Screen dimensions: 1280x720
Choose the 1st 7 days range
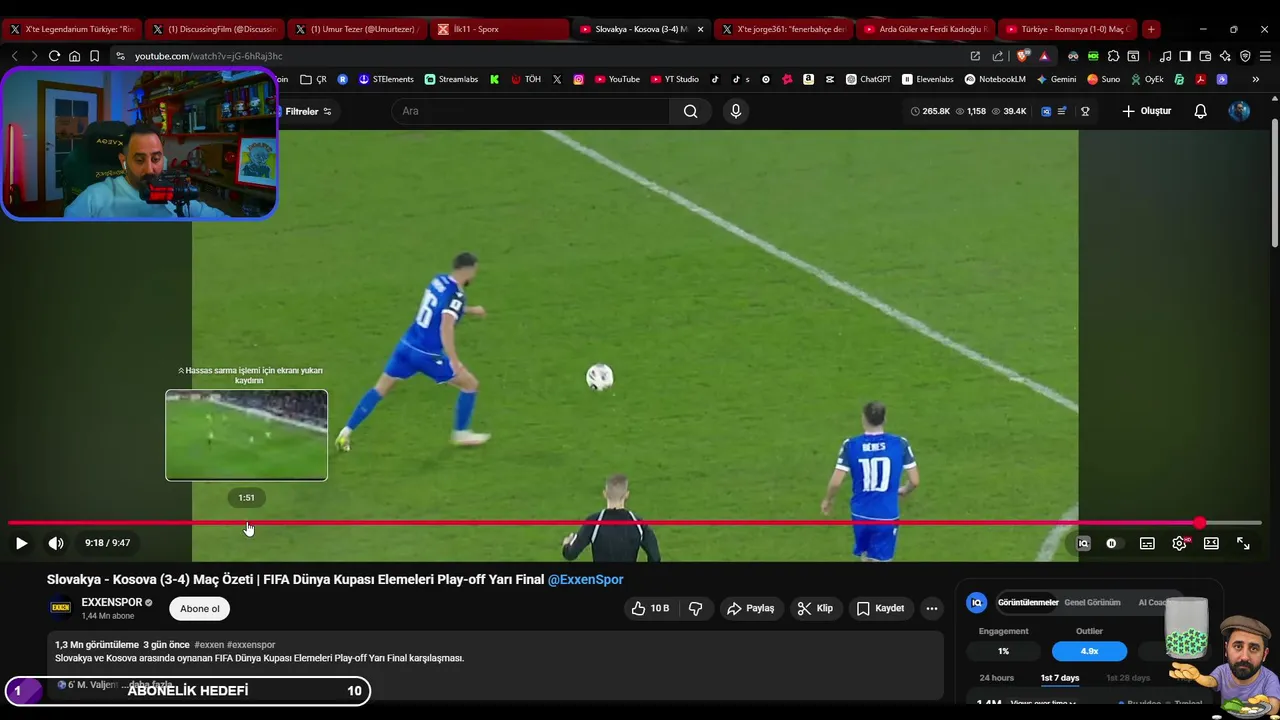[x=1060, y=678]
